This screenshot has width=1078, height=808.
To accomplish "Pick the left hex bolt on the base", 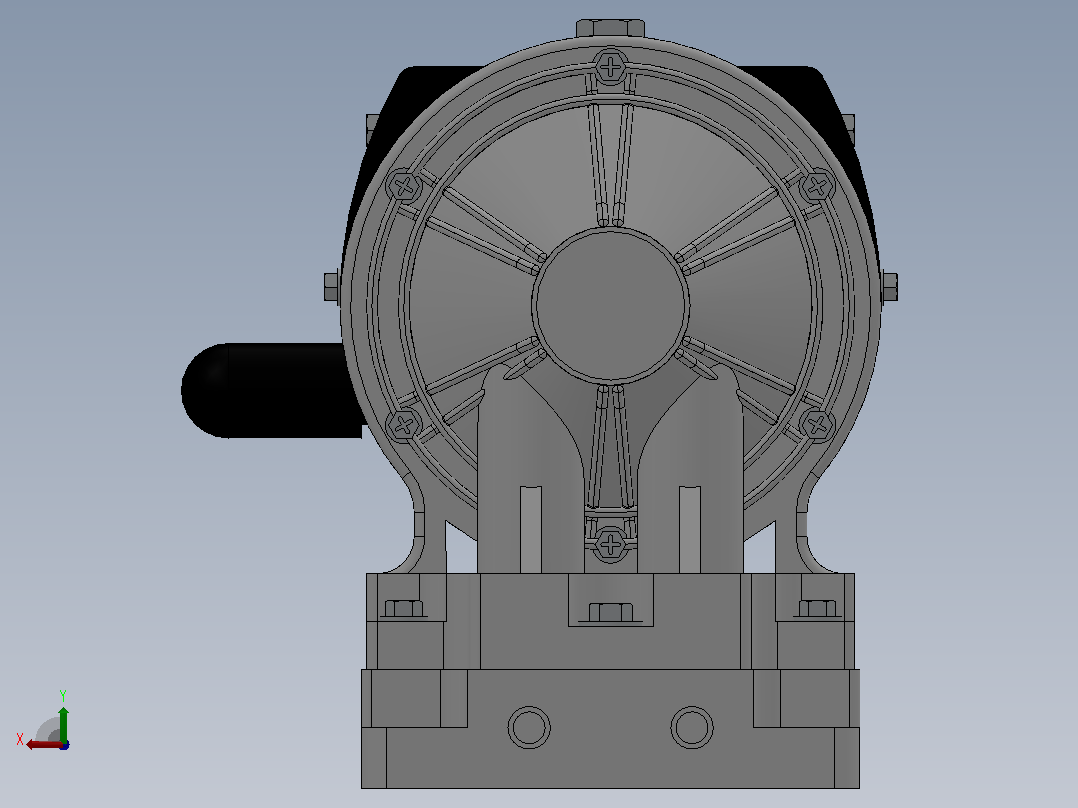I will [404, 608].
